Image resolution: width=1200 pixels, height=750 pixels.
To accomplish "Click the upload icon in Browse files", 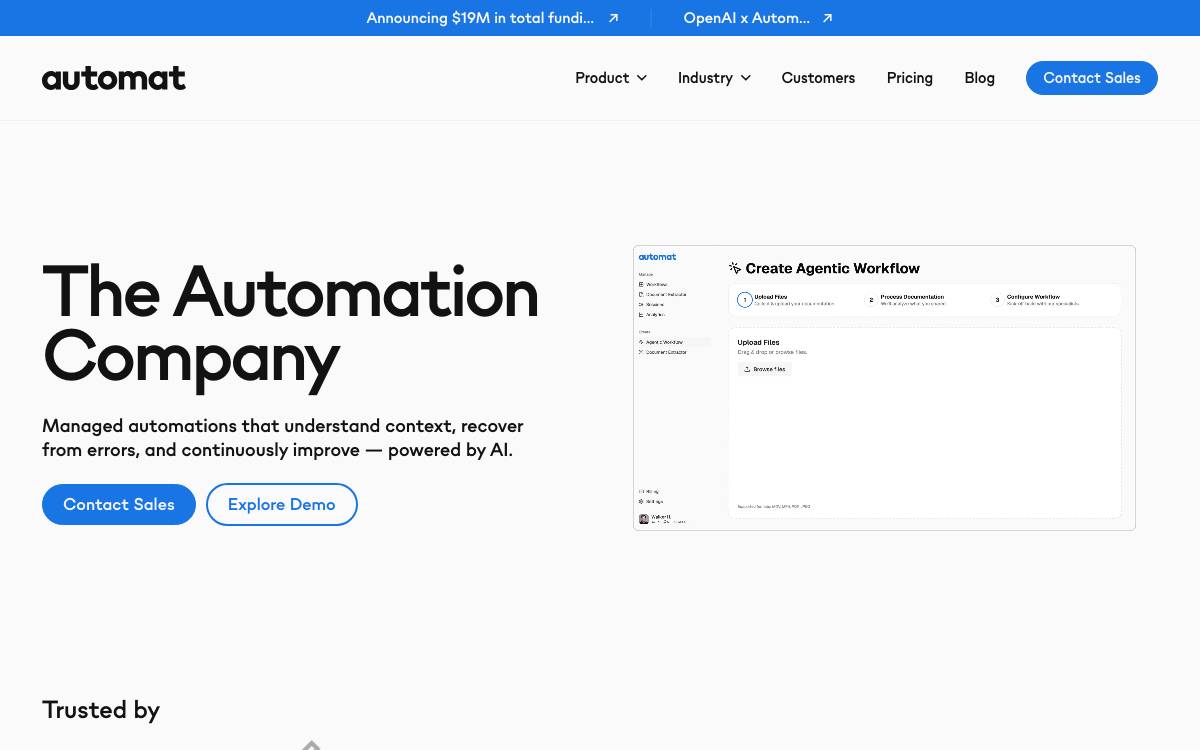I will [747, 369].
